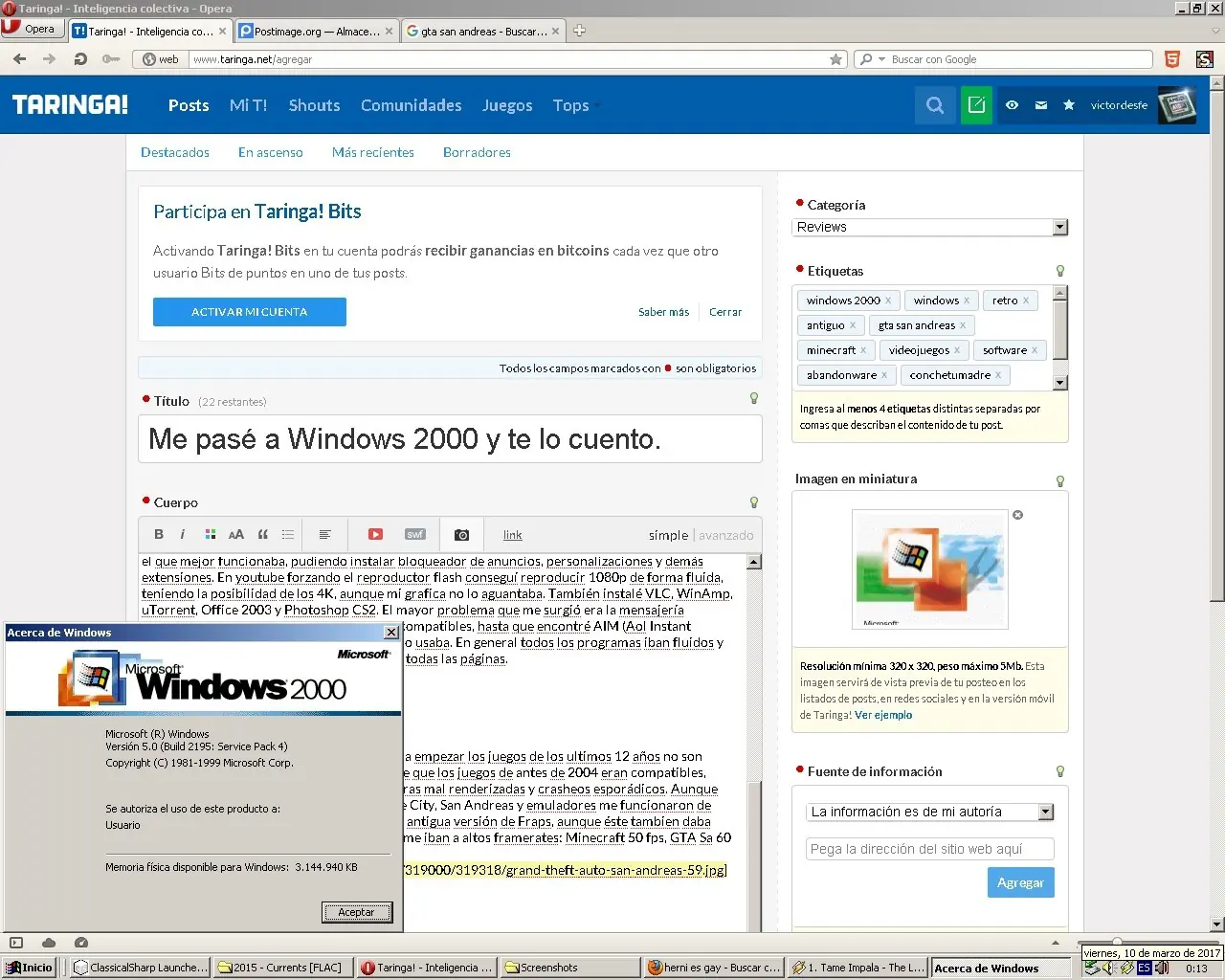This screenshot has height=980, width=1225.
Task: Bookmark the page with the star icon
Action: tap(836, 59)
